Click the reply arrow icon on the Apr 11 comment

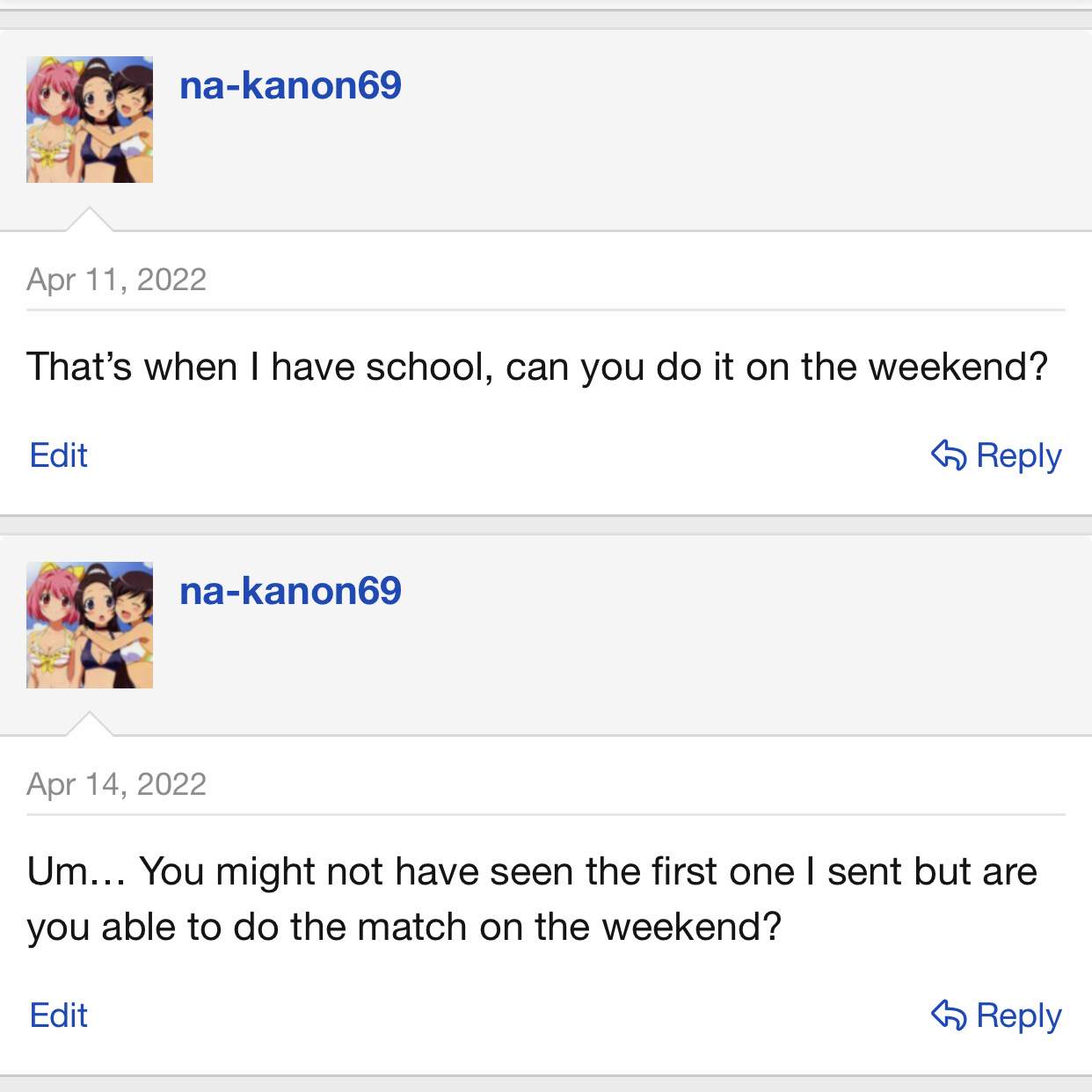coord(949,455)
